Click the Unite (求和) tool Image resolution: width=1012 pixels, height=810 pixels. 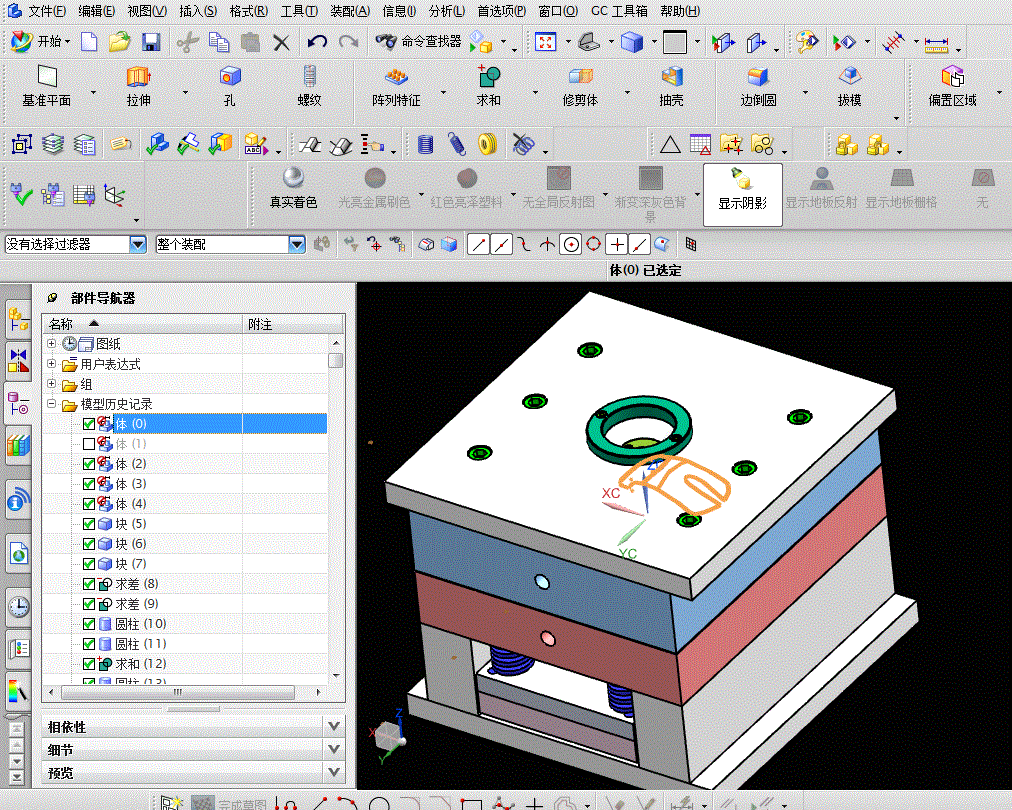click(489, 85)
